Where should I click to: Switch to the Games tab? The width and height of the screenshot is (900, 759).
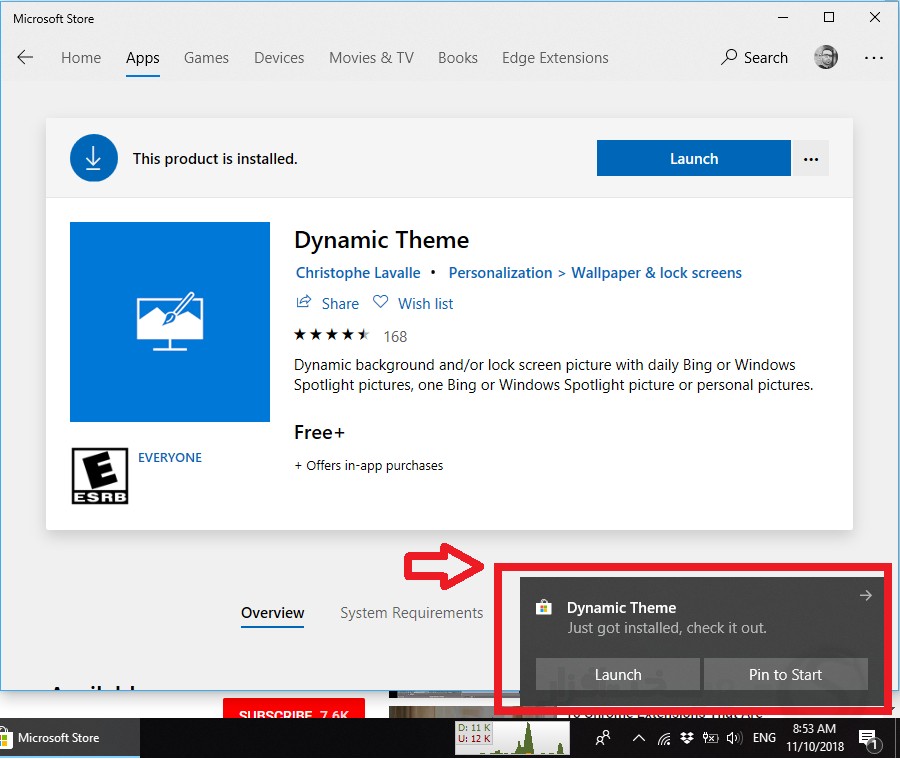click(206, 58)
